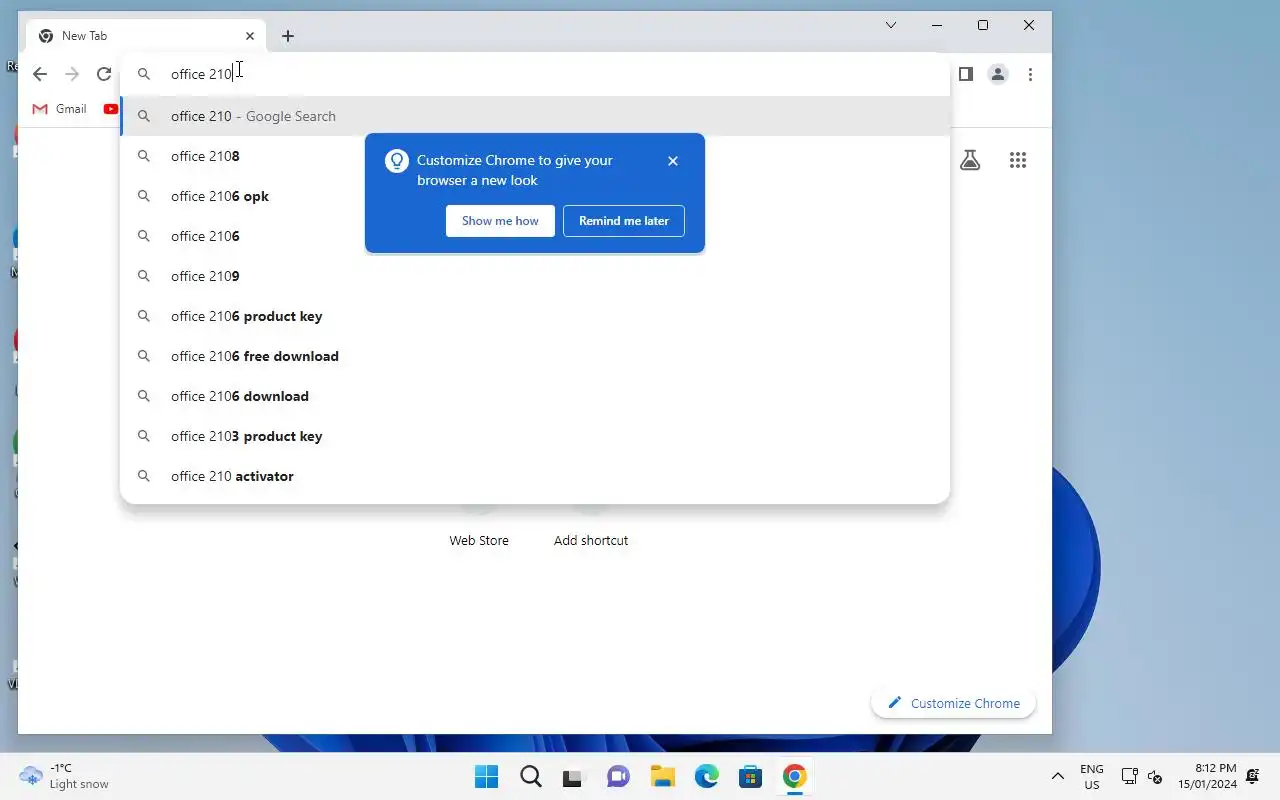Open the clock and date 8:12 PM
This screenshot has width=1280, height=800.
[1207, 776]
